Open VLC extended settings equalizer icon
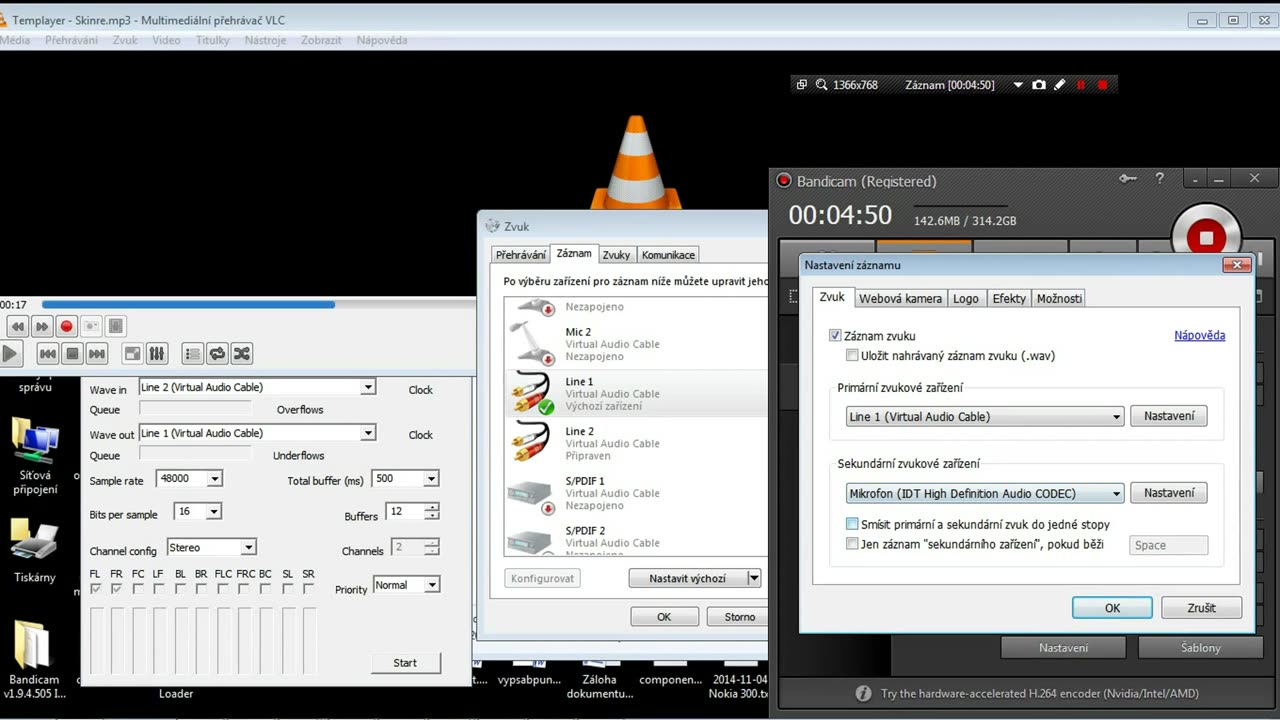Viewport: 1280px width, 720px height. [157, 353]
